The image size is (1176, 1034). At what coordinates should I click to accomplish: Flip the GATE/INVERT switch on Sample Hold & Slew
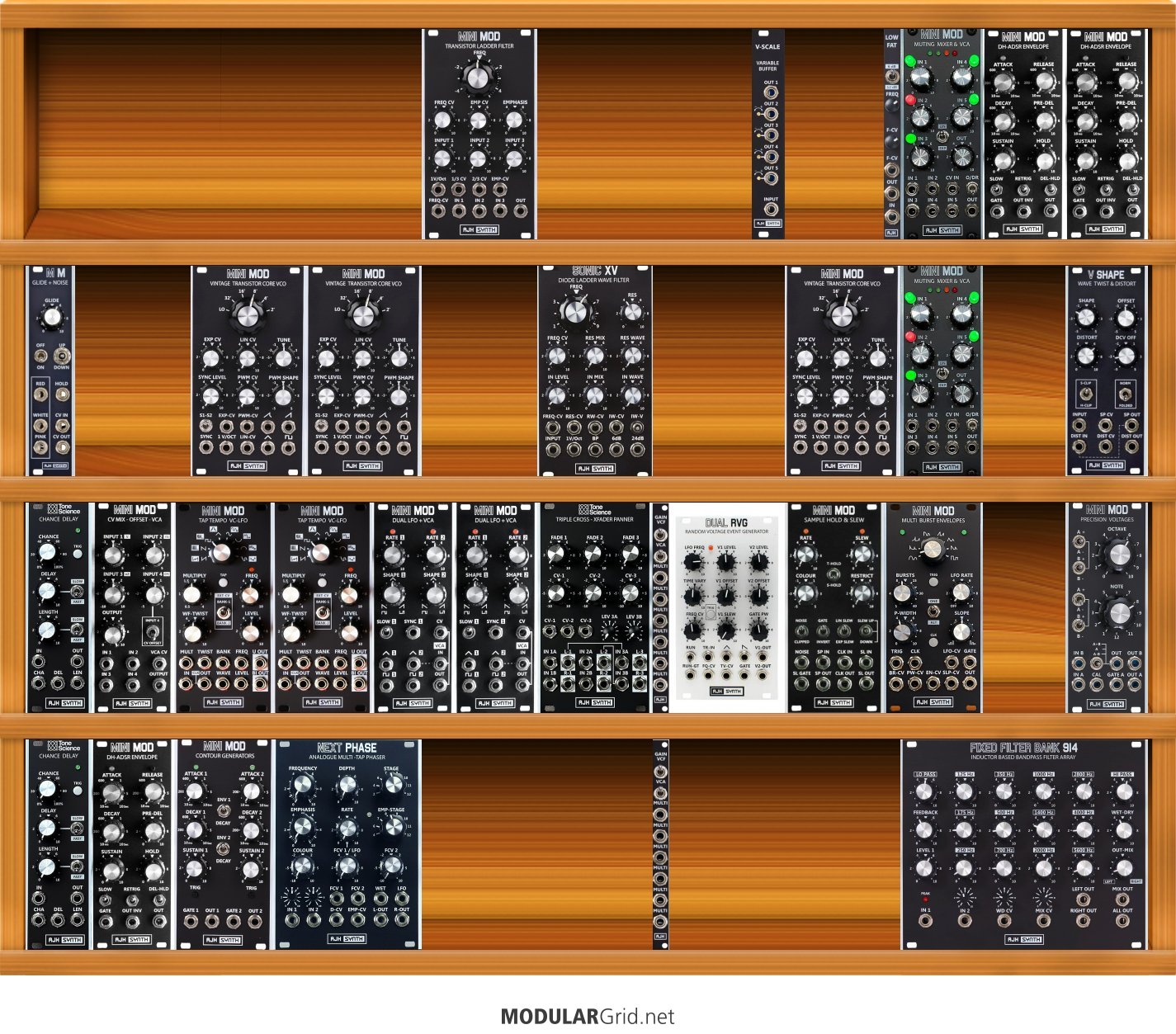pyautogui.click(x=823, y=631)
